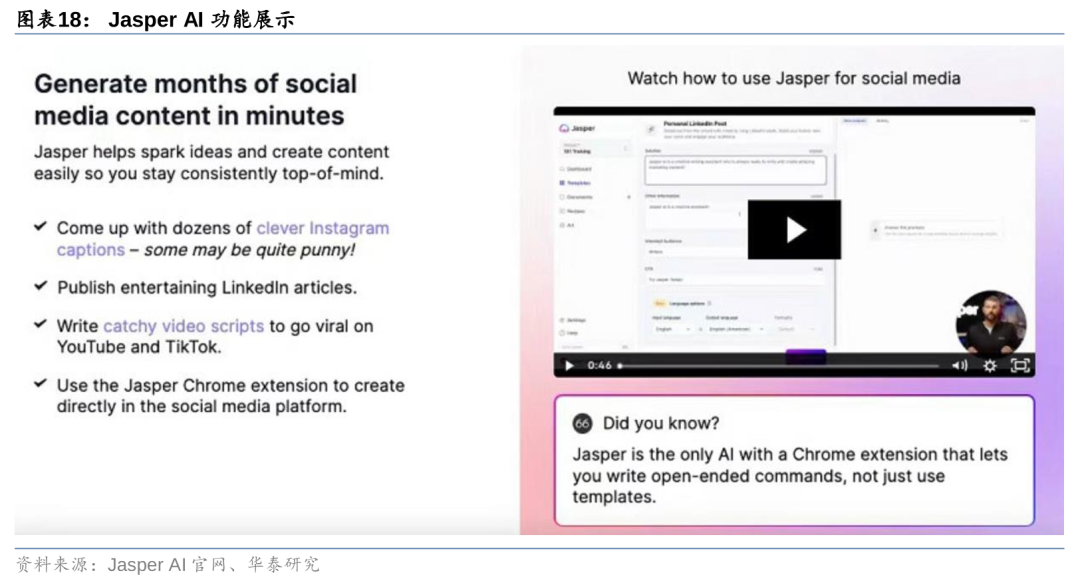Open Settings in the video's Jasper sidebar

(x=574, y=320)
